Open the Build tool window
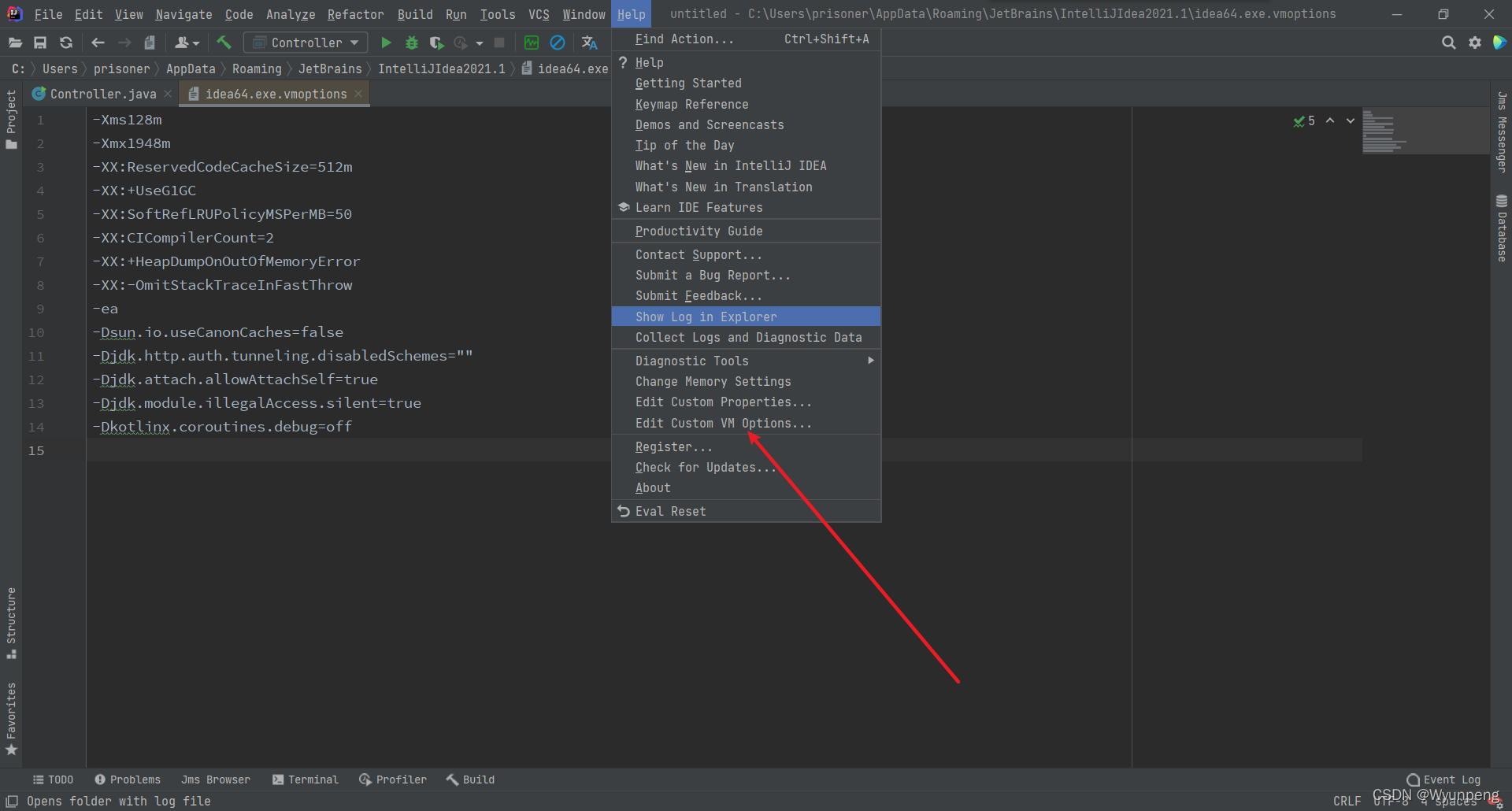The height and width of the screenshot is (811, 1512). [470, 780]
